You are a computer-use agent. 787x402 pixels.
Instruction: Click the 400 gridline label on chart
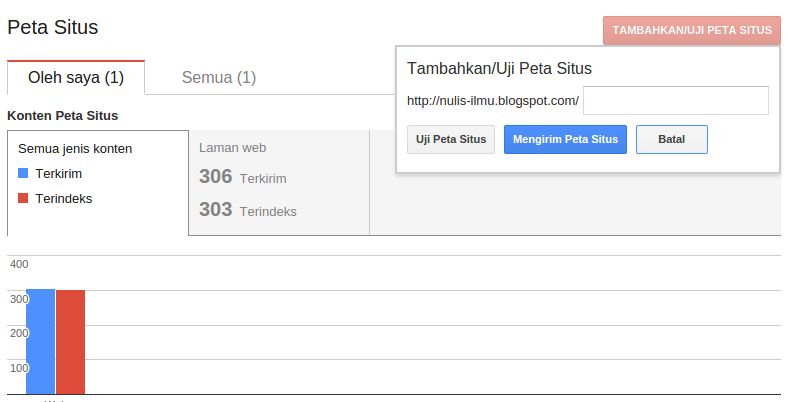[x=19, y=264]
